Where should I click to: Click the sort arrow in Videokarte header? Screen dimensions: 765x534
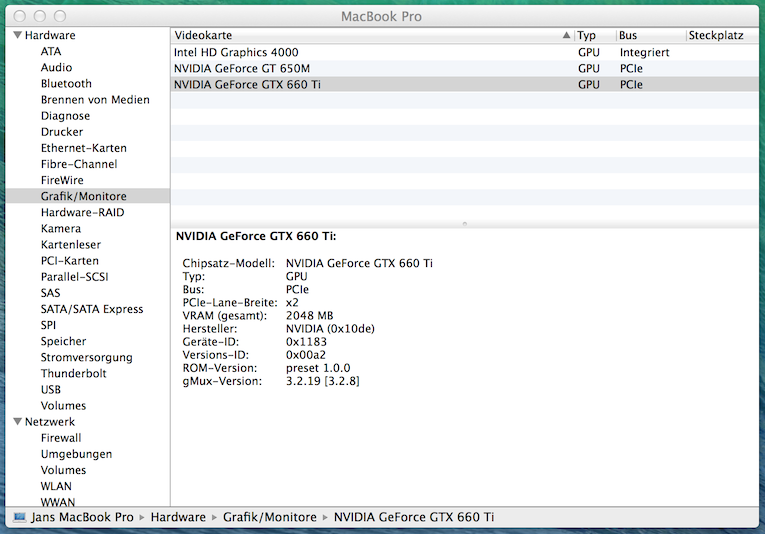(x=566, y=35)
